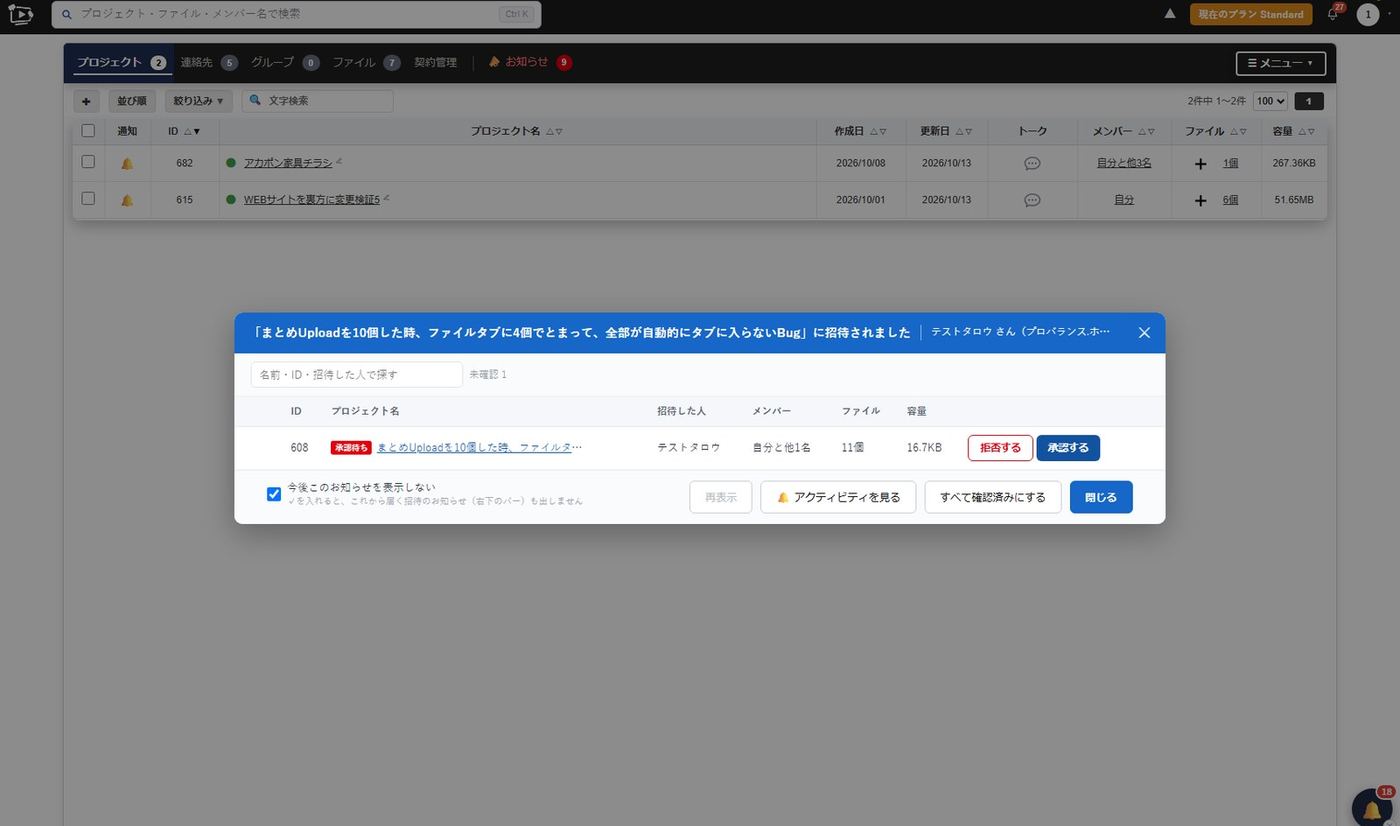Toggle the select-all projects checkbox in header

pos(88,131)
